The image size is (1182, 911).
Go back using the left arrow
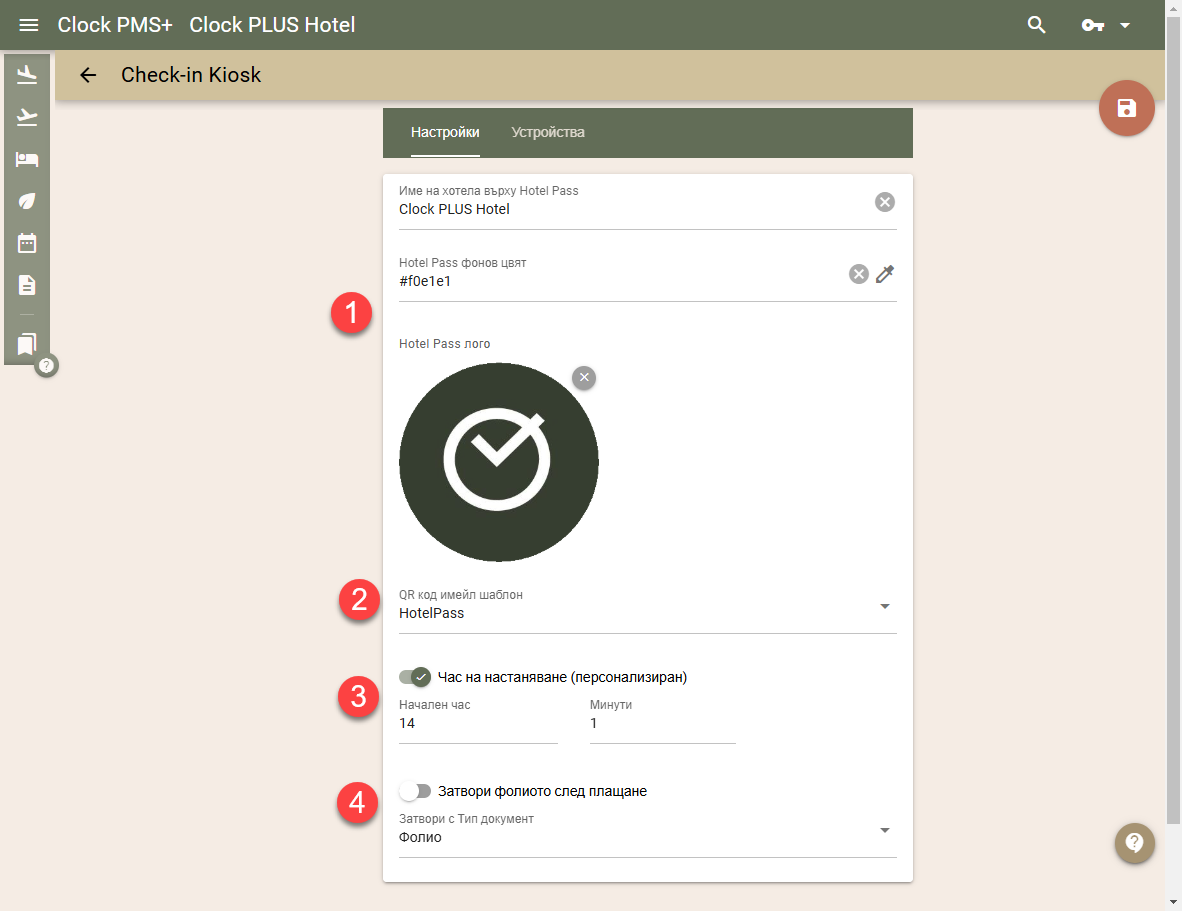point(88,75)
